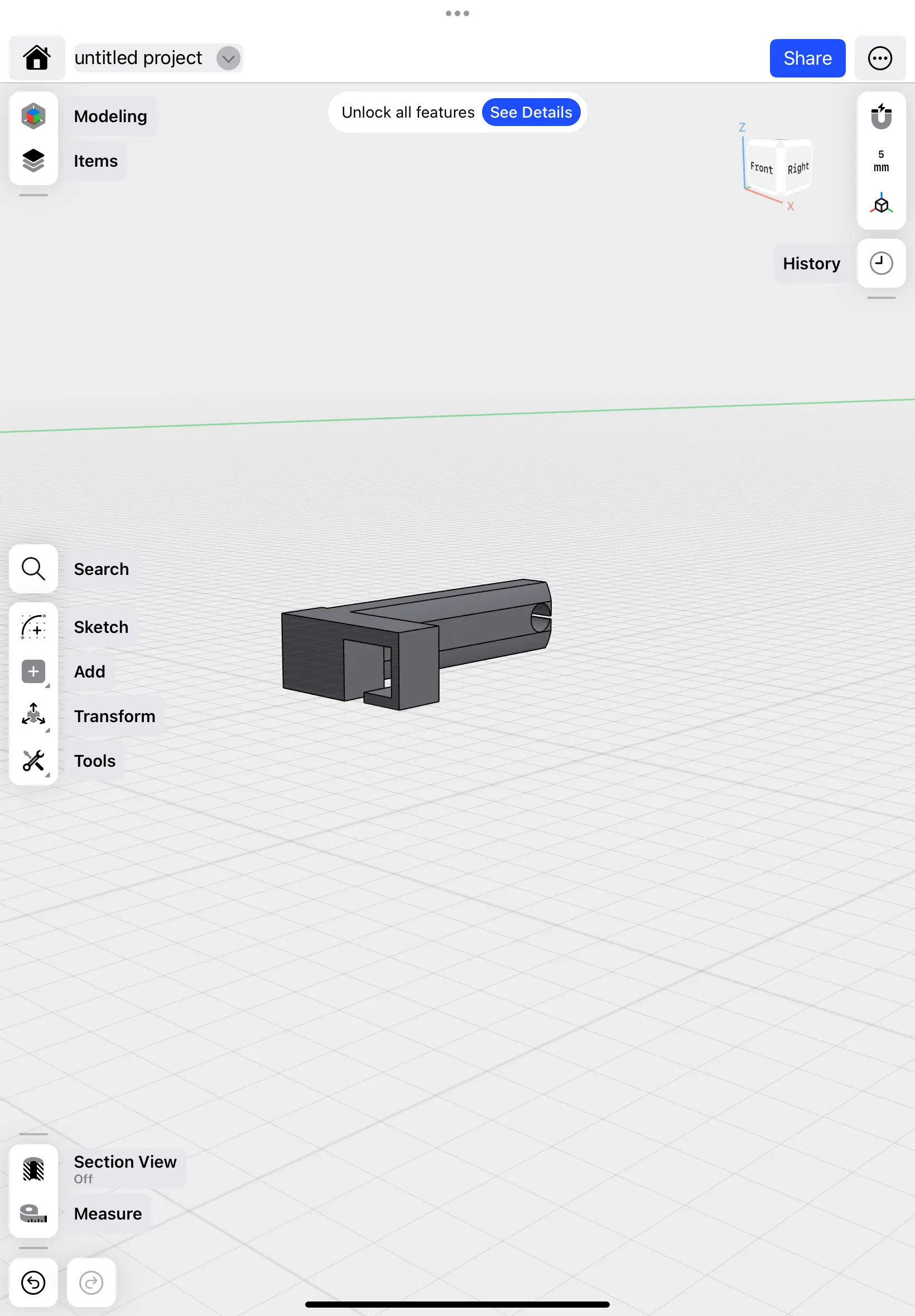Screen dimensions: 915x1316
Task: Adjust the 5 mm grid spacing setting
Action: click(880, 161)
